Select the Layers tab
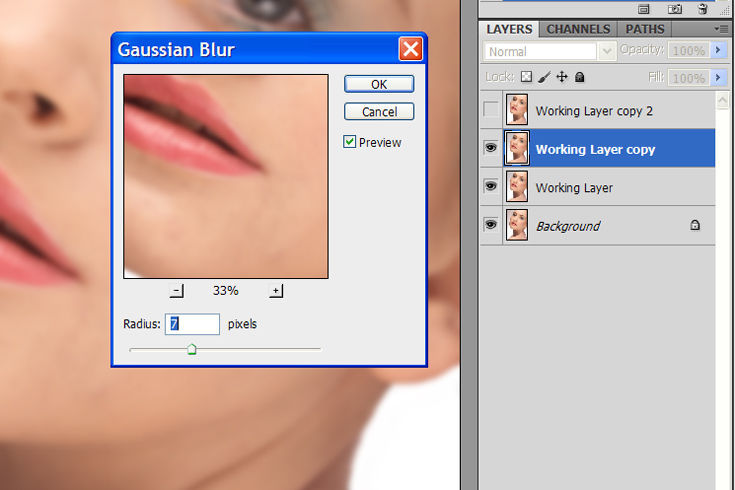 (509, 29)
